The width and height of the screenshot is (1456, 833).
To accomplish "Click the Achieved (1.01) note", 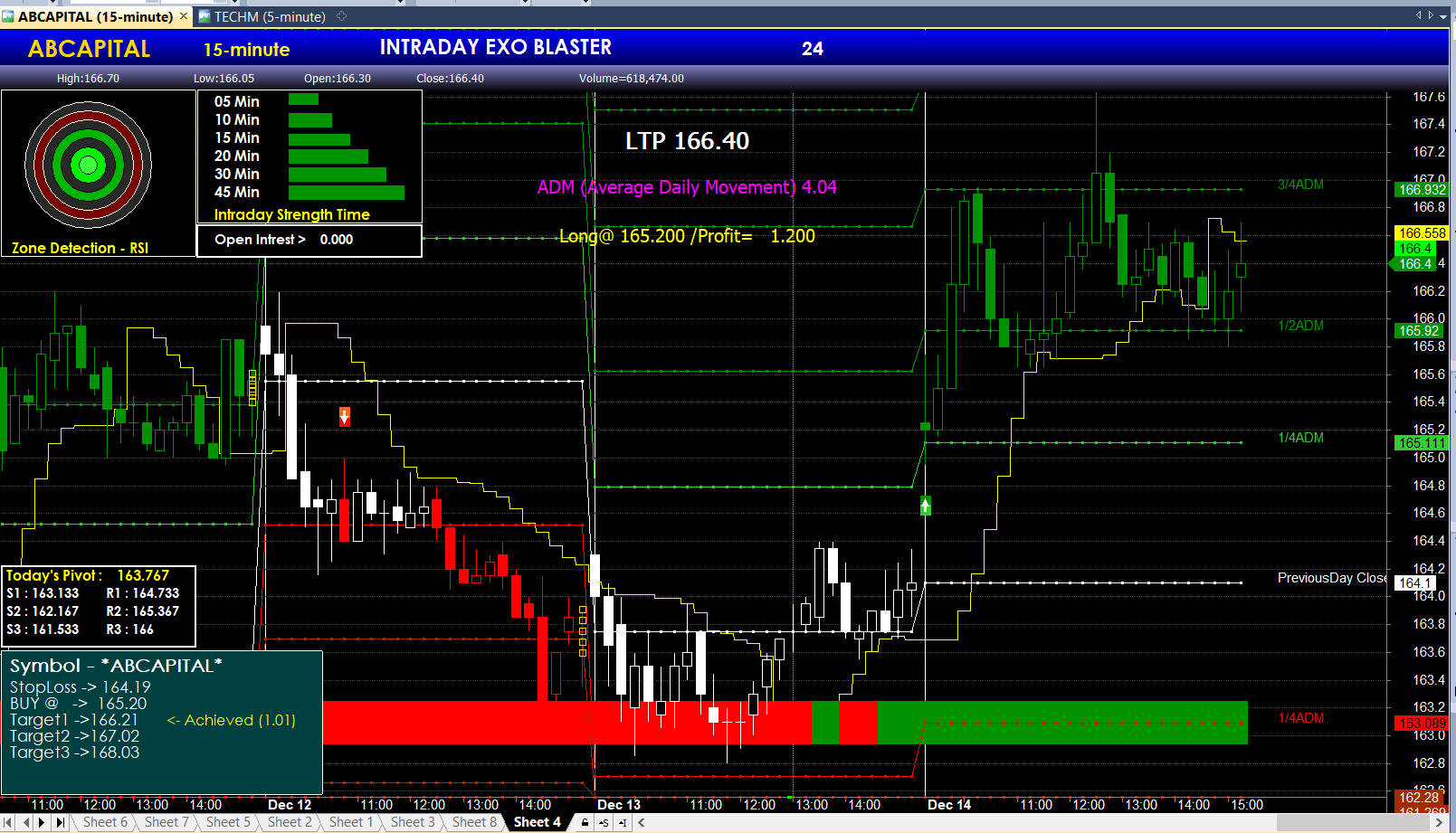I will (232, 720).
